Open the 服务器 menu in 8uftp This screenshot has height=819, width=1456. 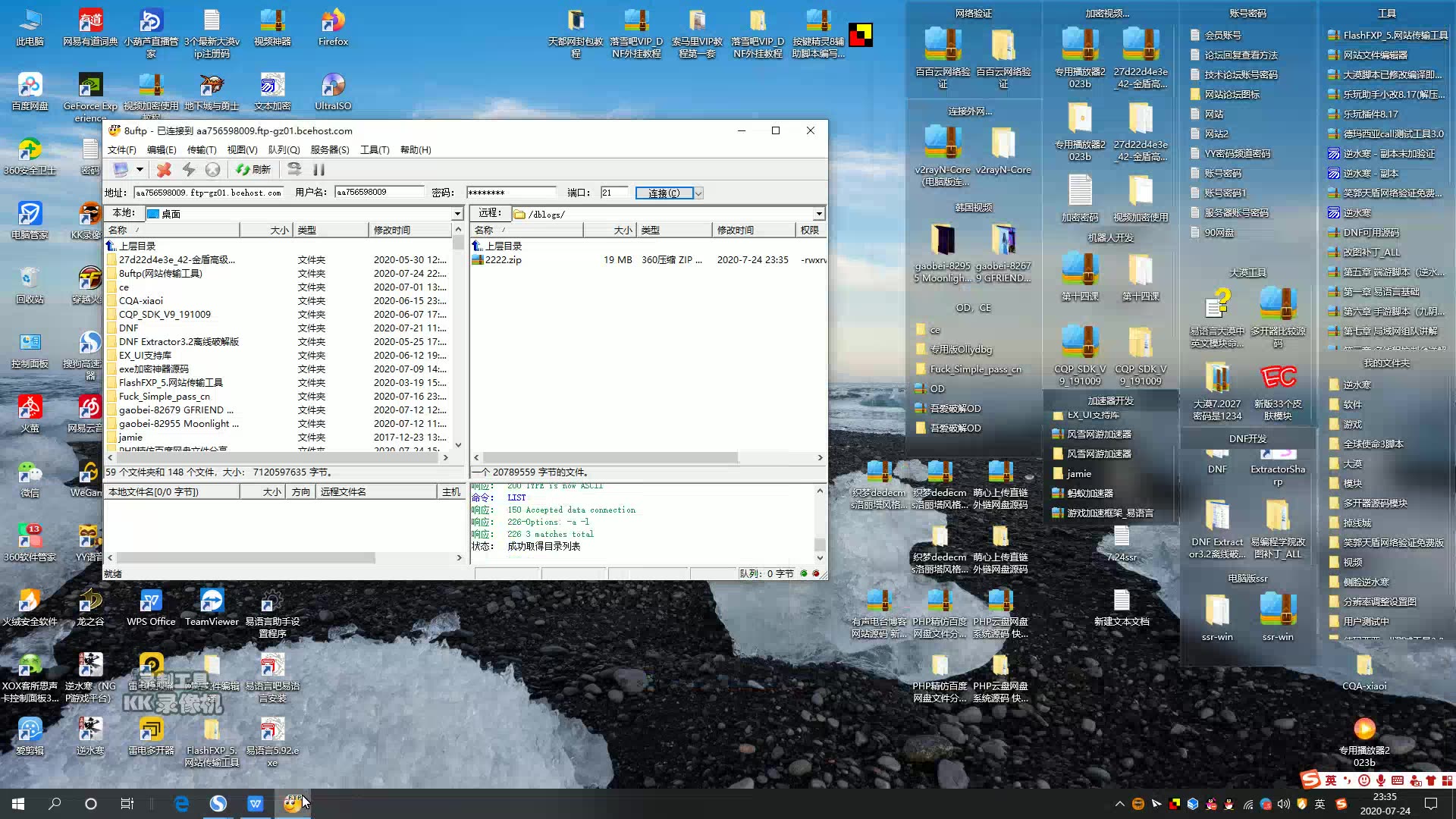pos(329,150)
